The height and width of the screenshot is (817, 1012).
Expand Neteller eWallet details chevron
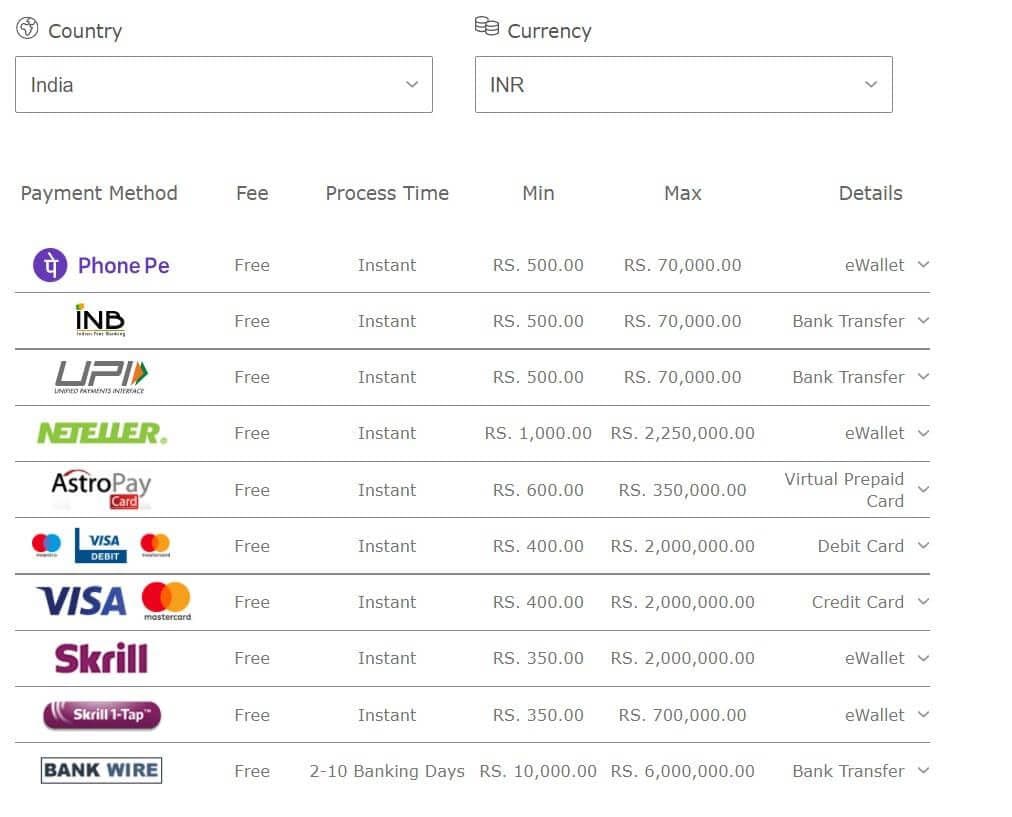[x=923, y=433]
